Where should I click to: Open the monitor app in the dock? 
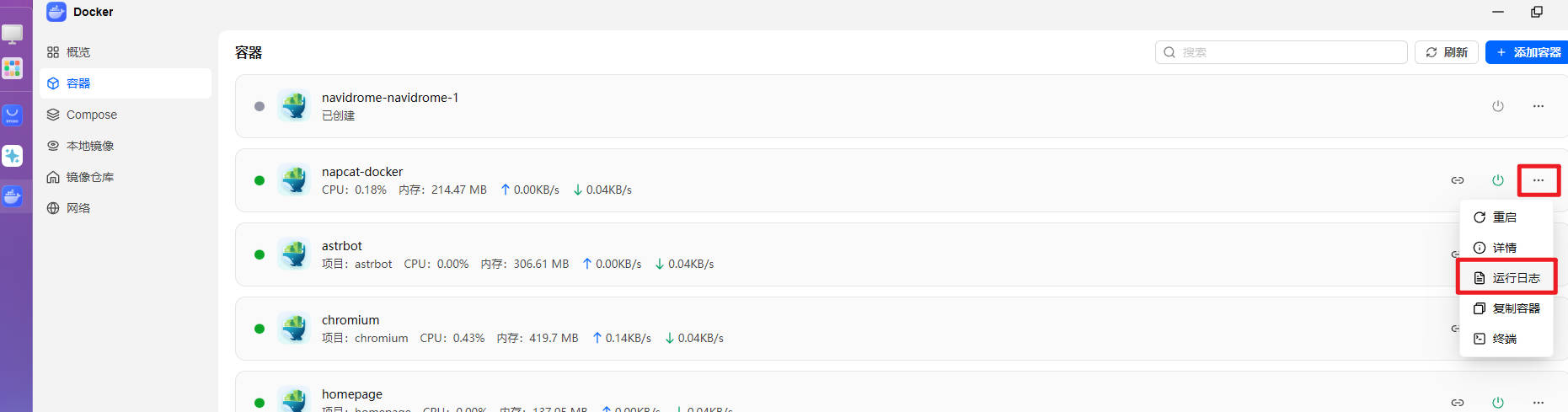[12, 34]
